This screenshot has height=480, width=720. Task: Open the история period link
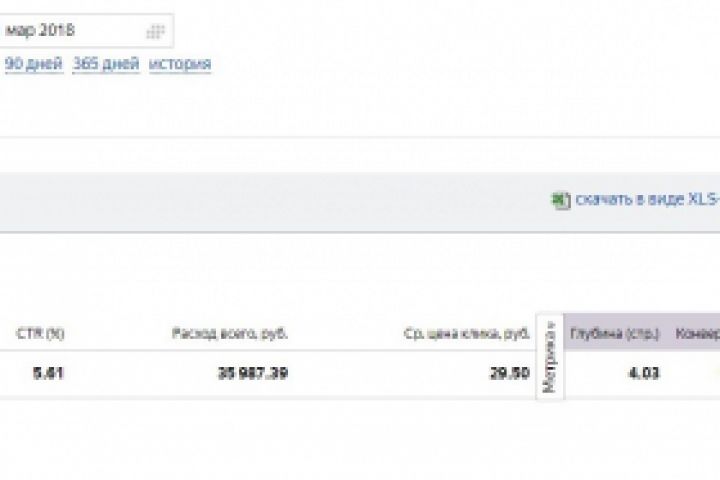tap(180, 63)
